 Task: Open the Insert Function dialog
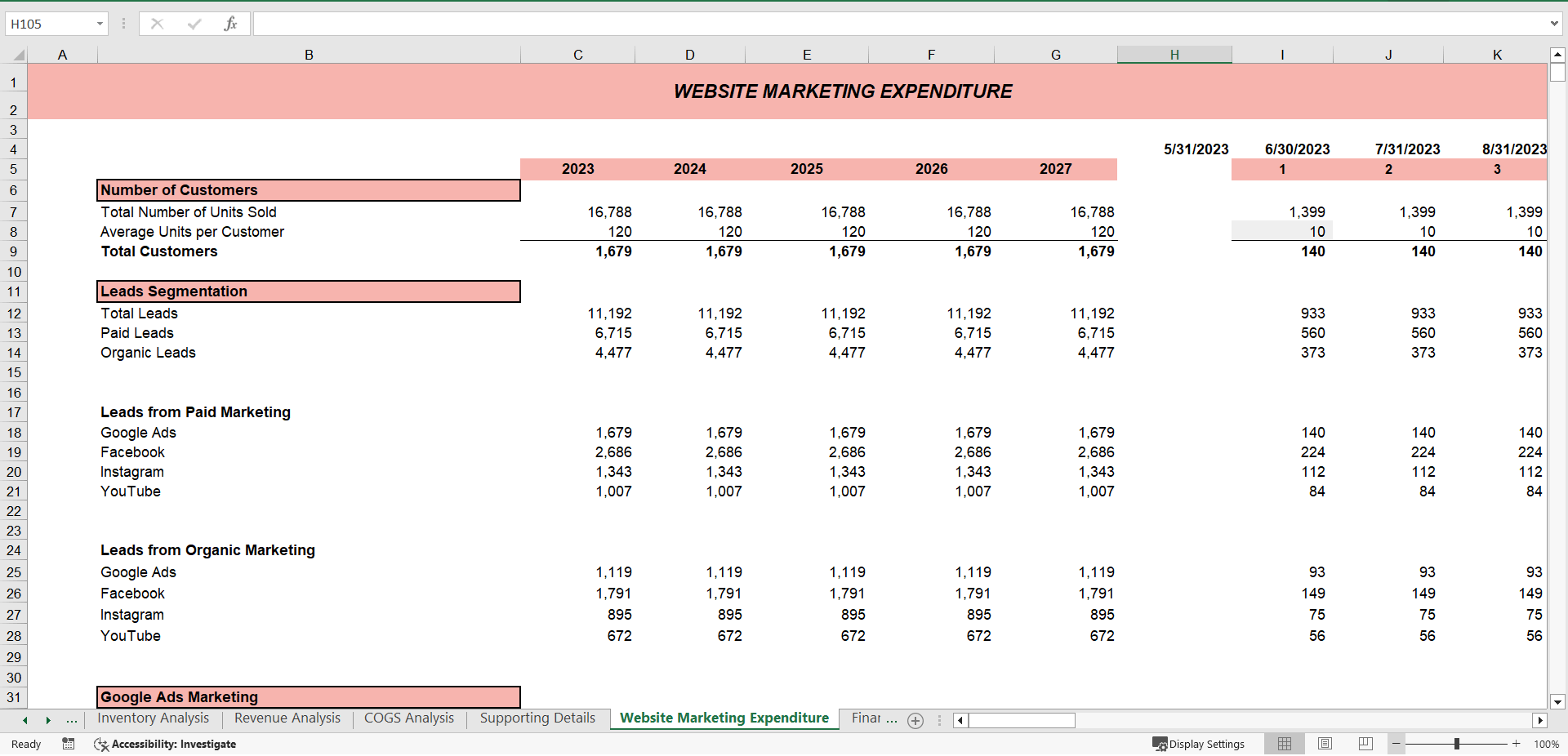click(x=231, y=24)
